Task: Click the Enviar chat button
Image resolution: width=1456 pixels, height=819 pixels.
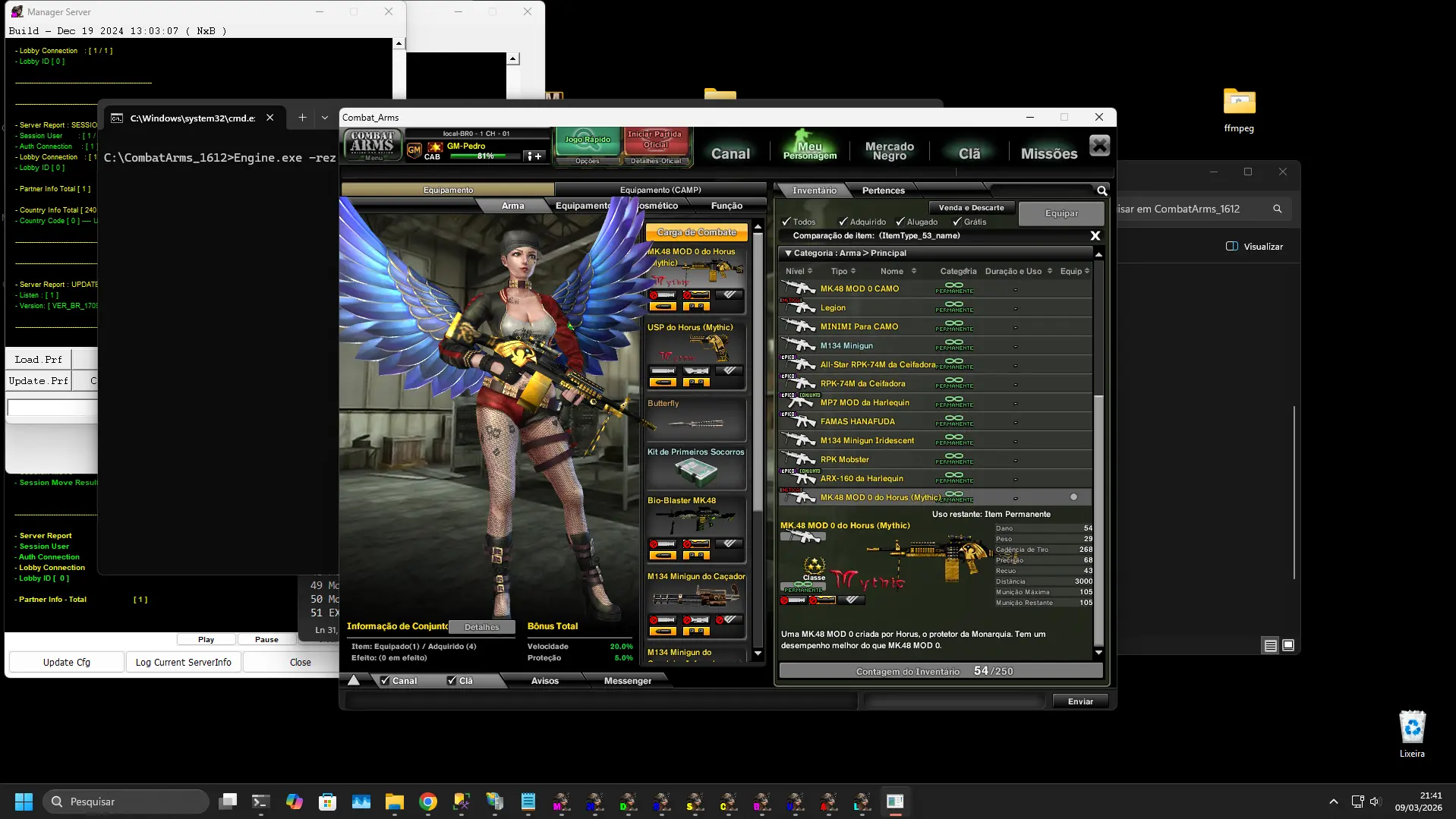Action: coord(1080,701)
